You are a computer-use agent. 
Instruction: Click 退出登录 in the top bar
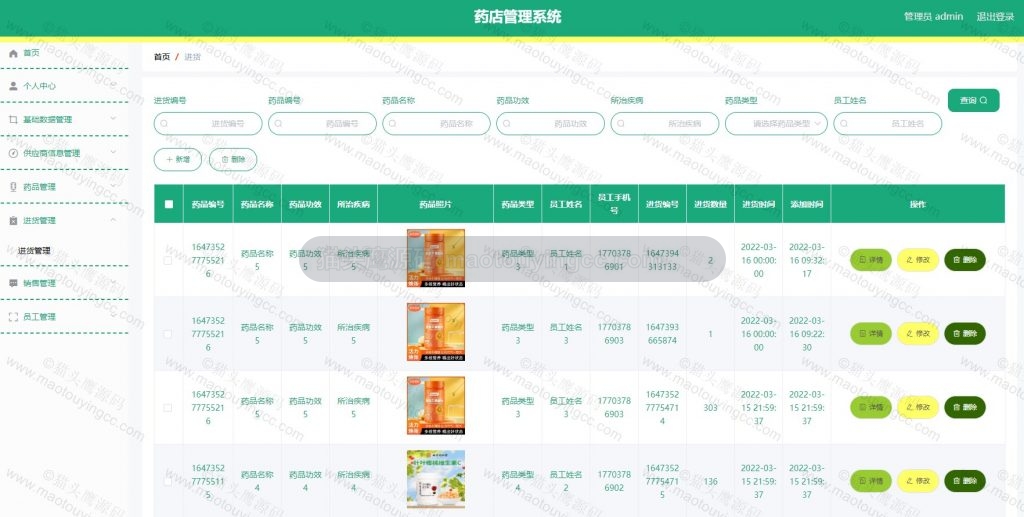click(x=995, y=17)
